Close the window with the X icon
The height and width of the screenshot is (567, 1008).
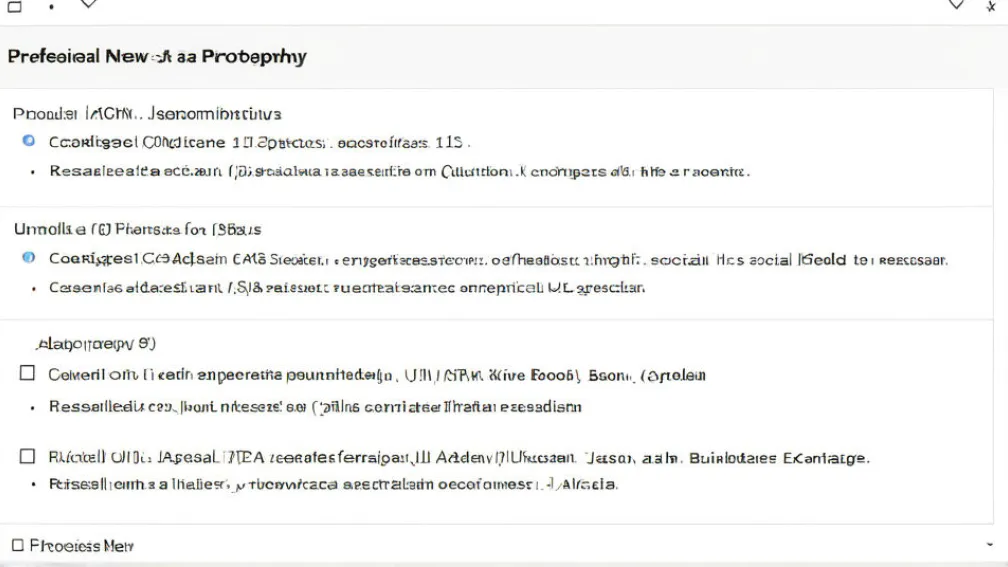tap(990, 6)
